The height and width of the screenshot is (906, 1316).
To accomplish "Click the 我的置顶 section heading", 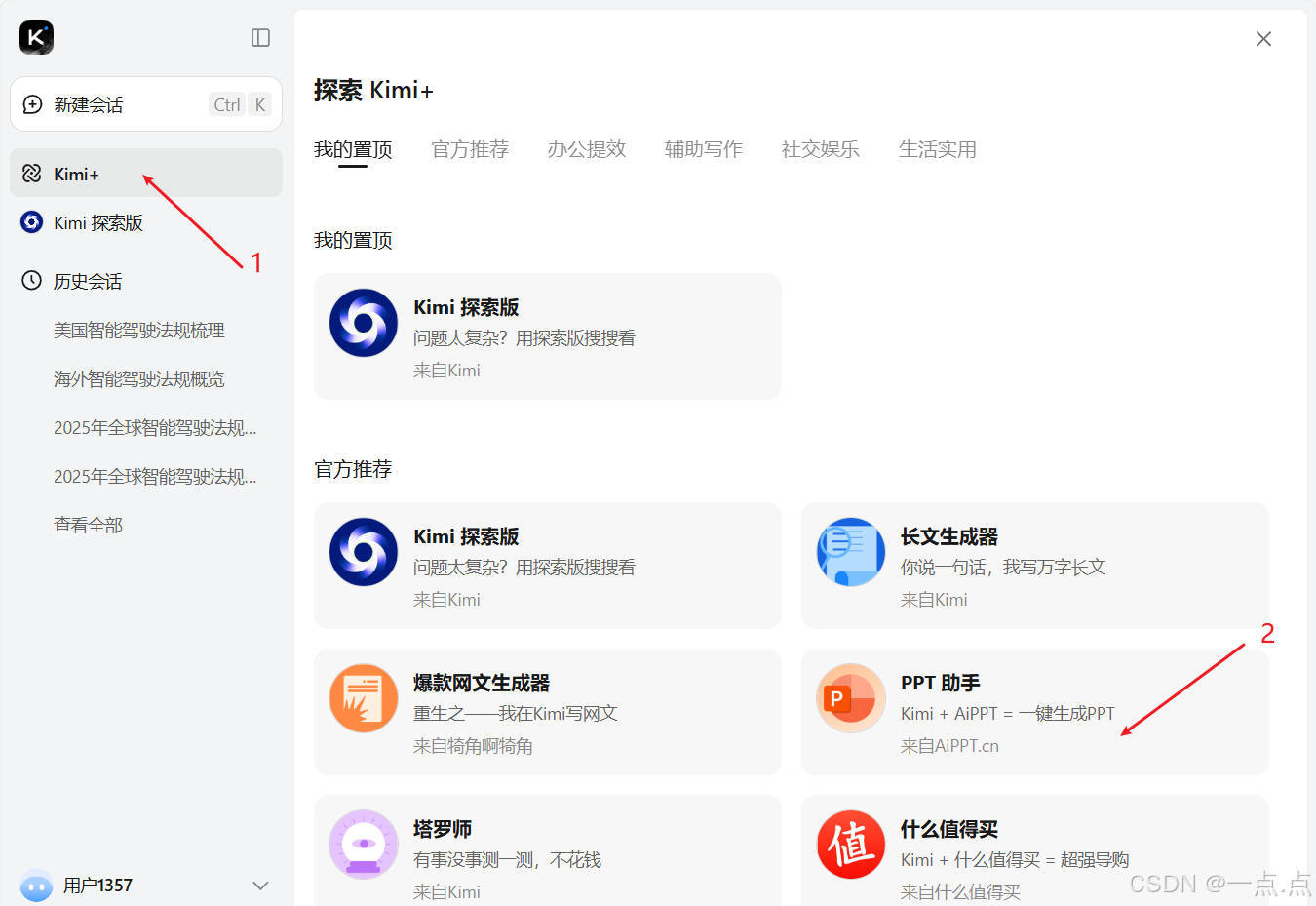I will [x=353, y=240].
